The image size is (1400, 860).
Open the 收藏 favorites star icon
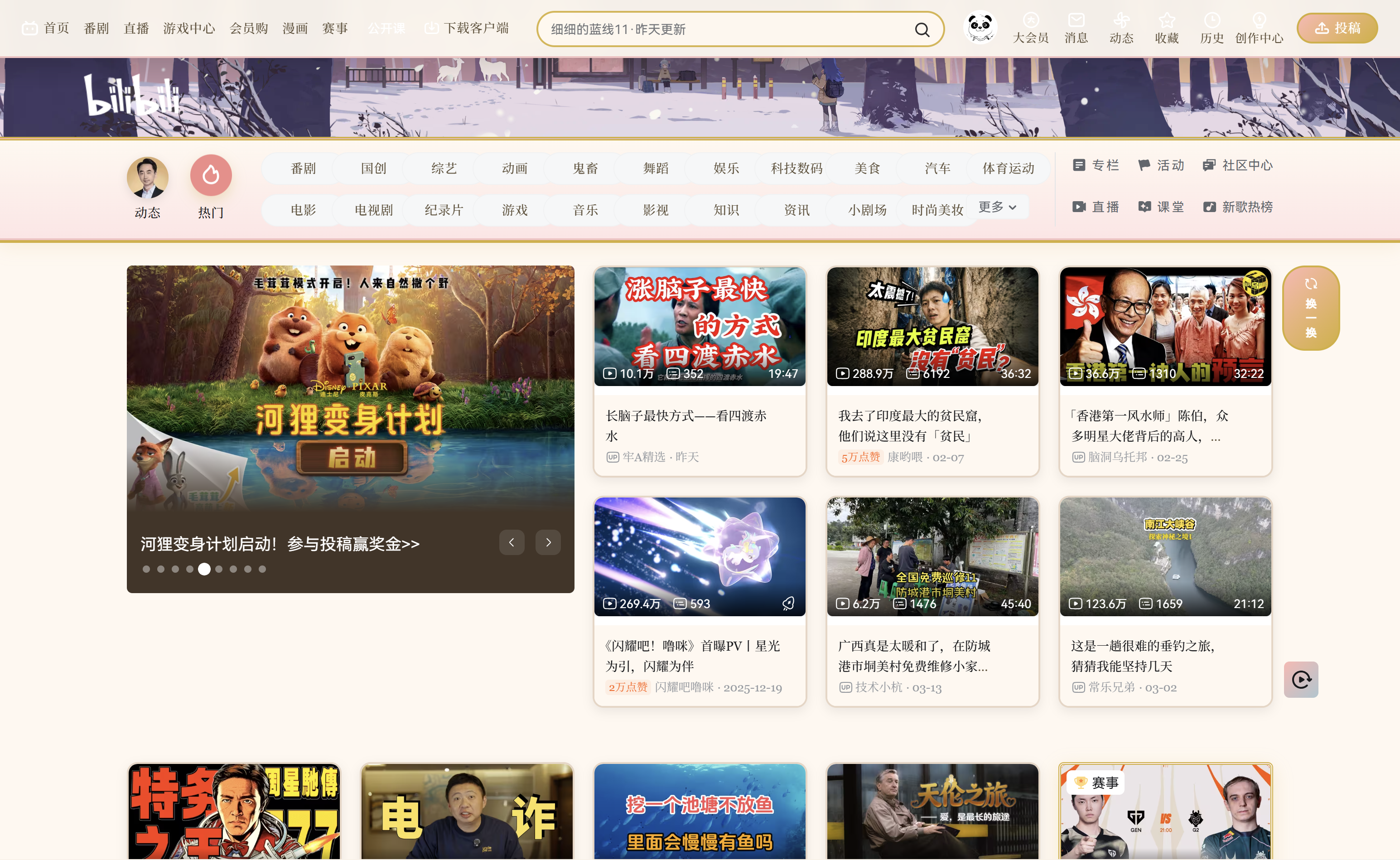coord(1166,21)
